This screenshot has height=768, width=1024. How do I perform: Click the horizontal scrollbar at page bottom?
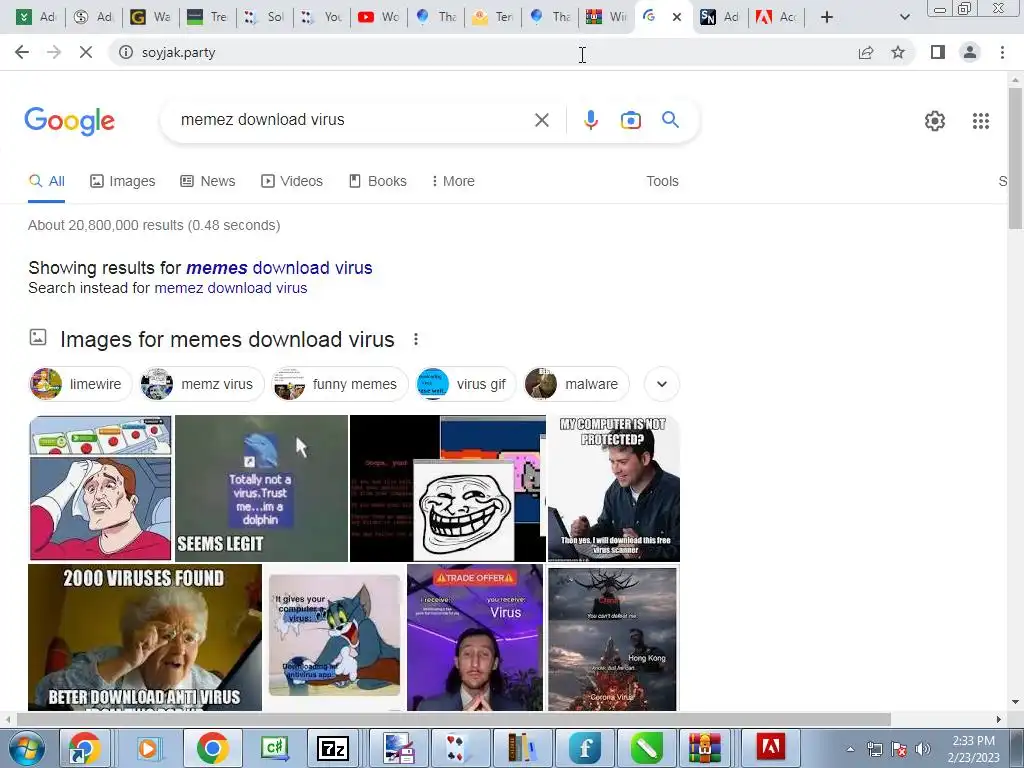coord(453,719)
